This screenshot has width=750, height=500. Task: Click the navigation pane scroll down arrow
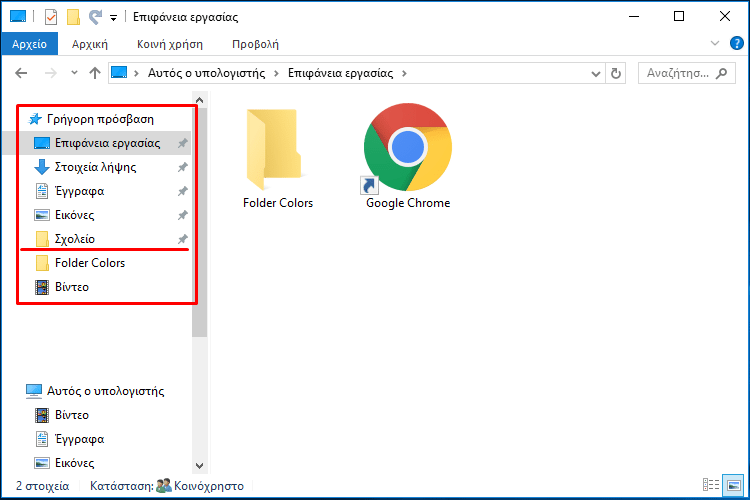point(200,466)
